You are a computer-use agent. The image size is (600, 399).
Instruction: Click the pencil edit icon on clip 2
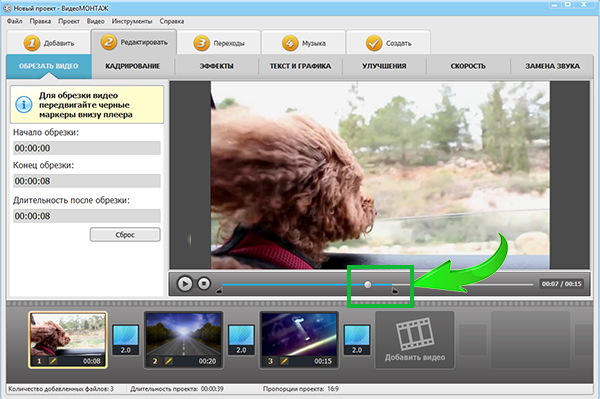click(x=168, y=360)
